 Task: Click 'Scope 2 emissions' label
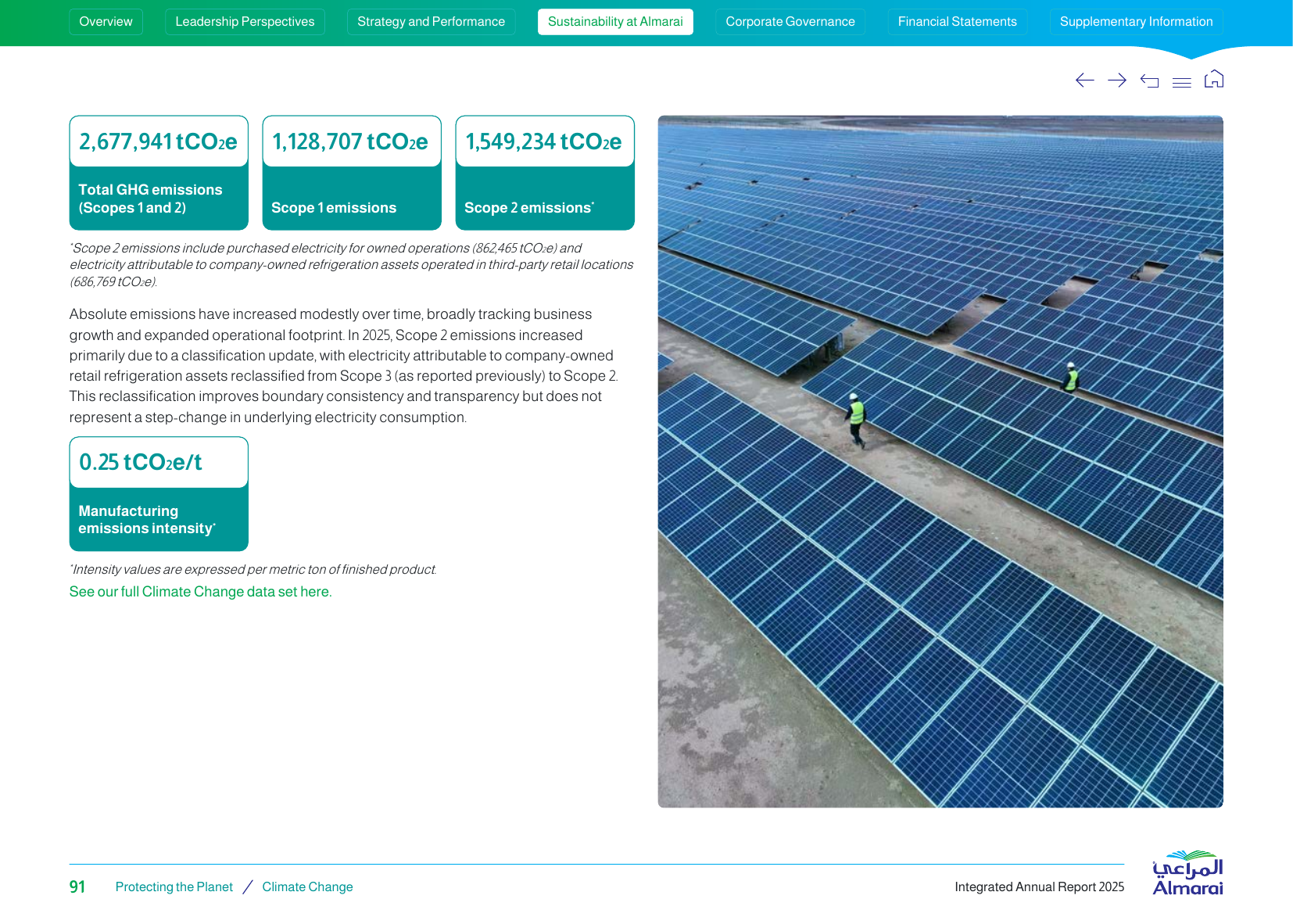coord(528,208)
